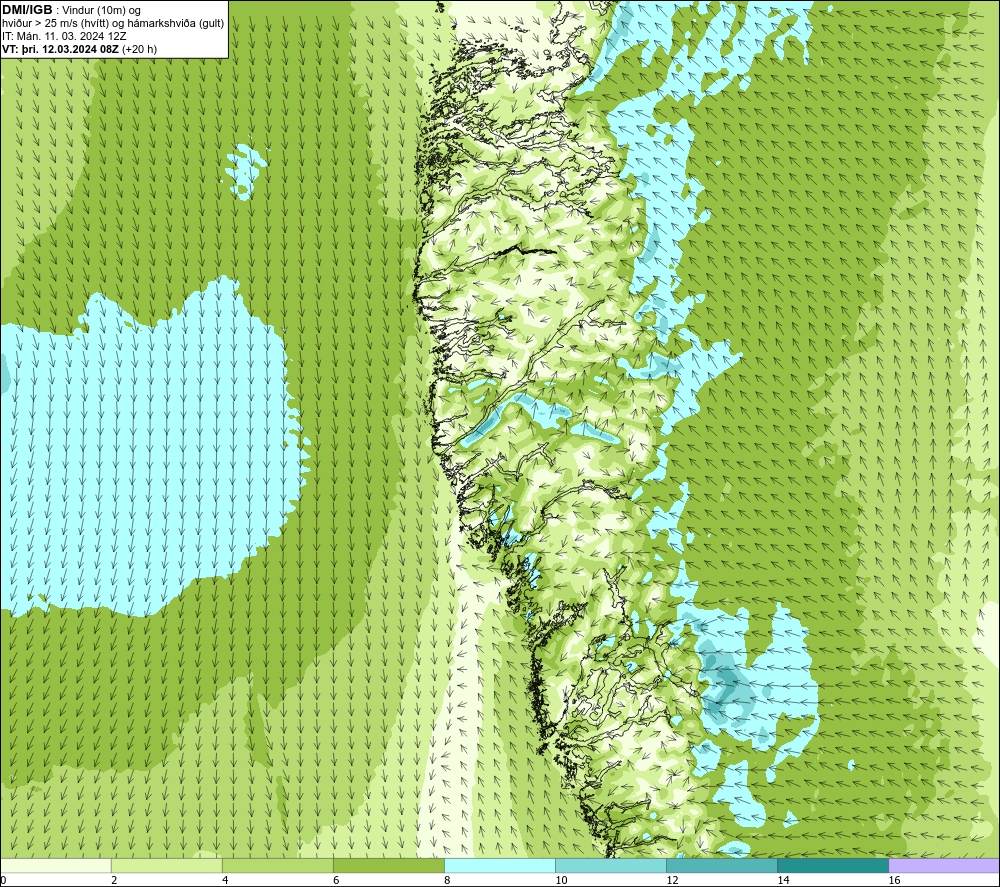1000x887 pixels.
Task: Click the 4–6 m/s green swatch
Action: point(277,865)
